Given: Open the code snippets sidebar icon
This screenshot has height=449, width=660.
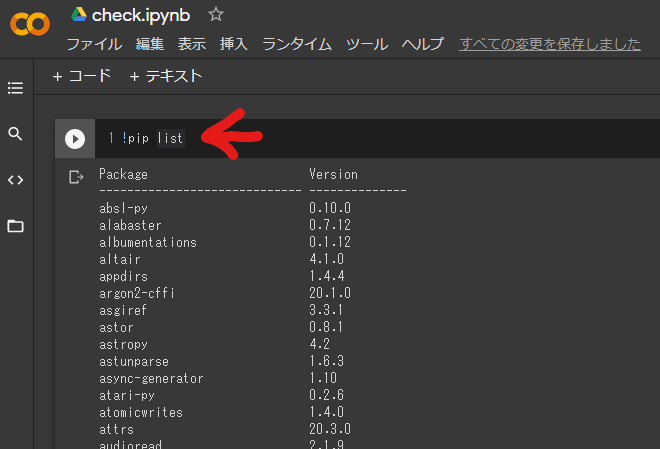Looking at the screenshot, I should pyautogui.click(x=16, y=180).
